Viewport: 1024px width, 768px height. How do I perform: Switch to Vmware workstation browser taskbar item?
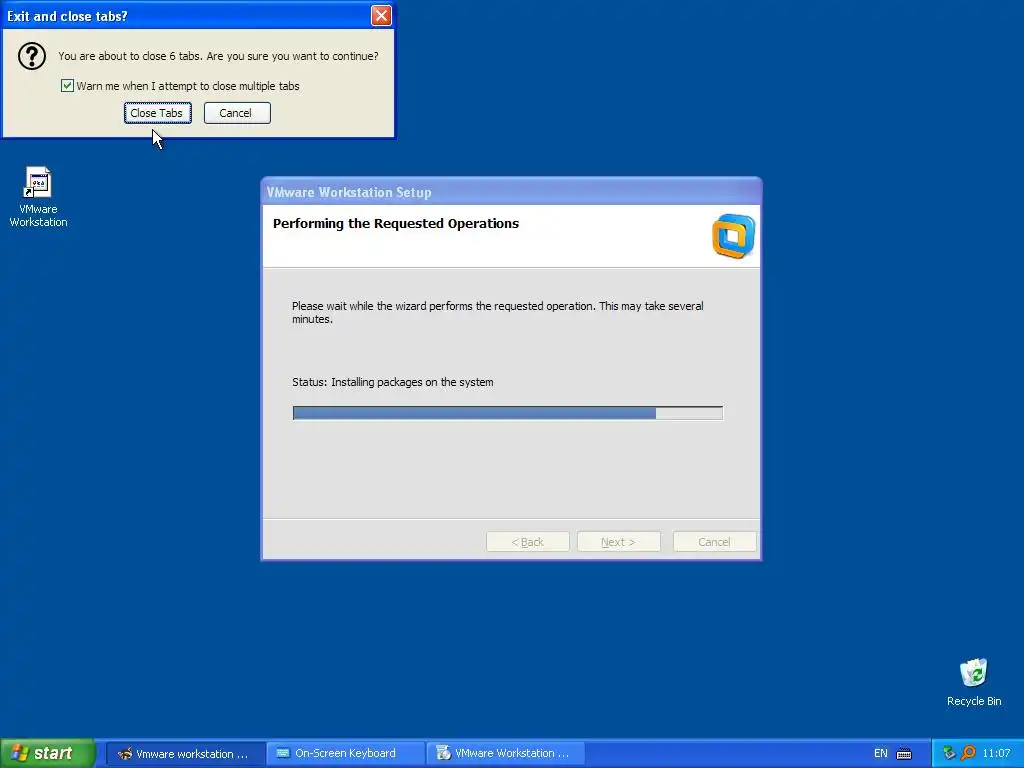[x=185, y=754]
